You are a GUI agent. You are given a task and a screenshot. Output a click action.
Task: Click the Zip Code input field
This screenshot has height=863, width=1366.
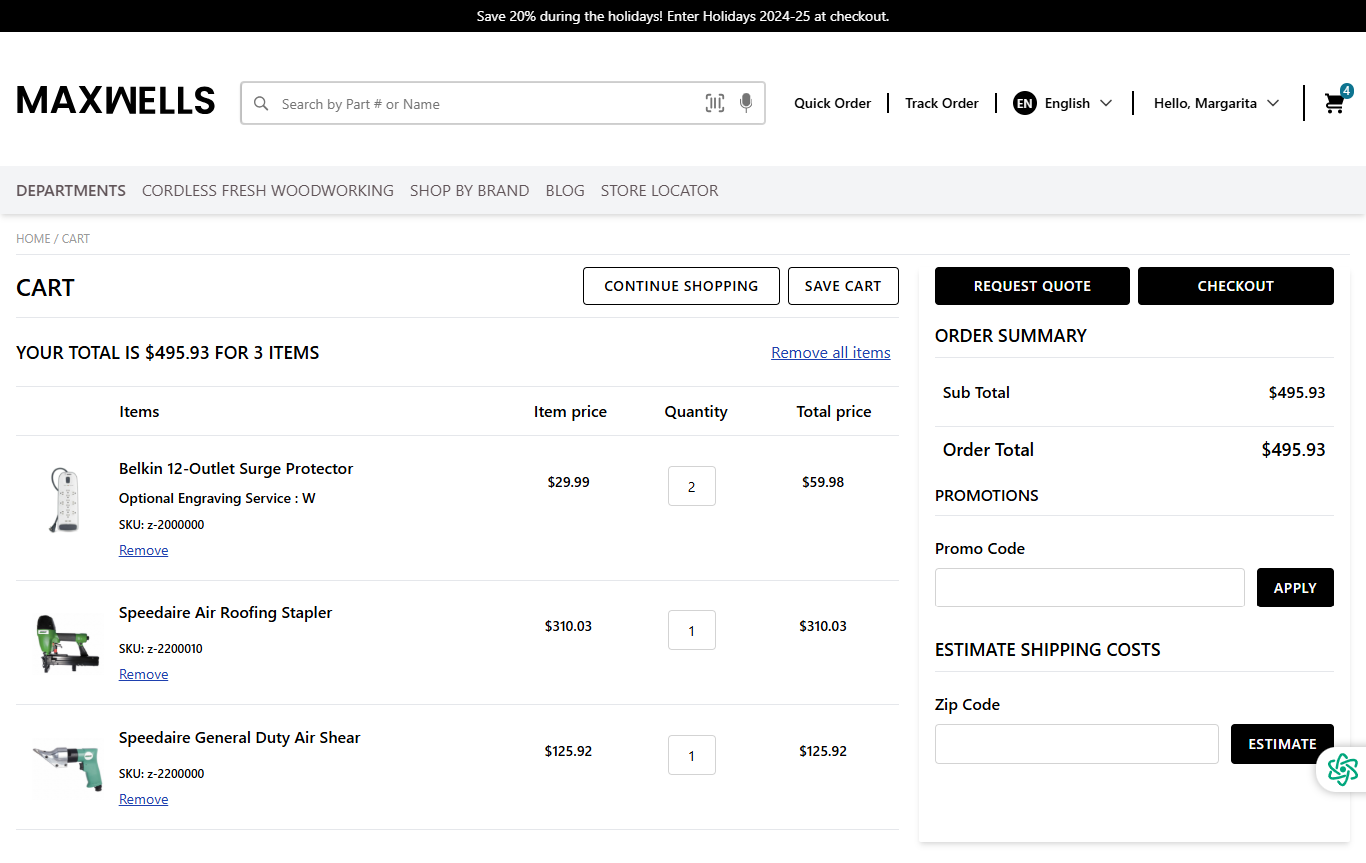(1077, 744)
